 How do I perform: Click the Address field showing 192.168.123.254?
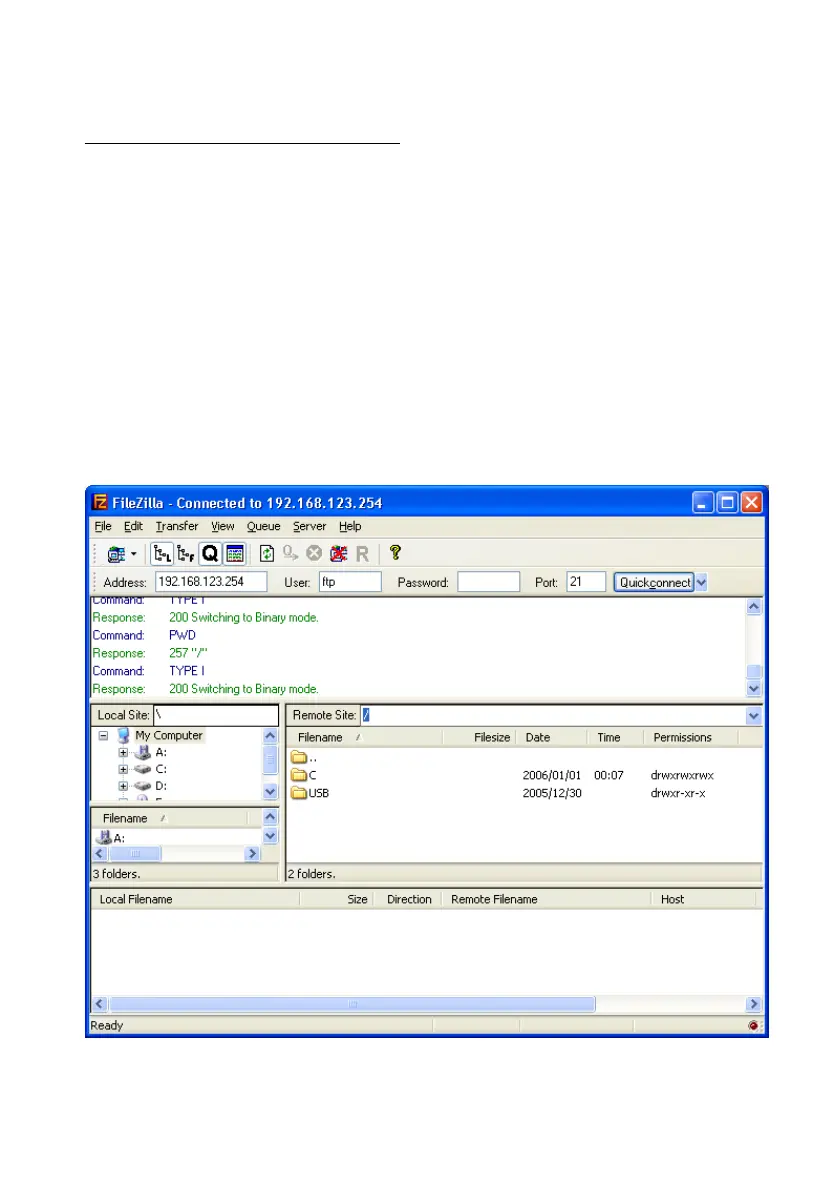click(x=211, y=582)
